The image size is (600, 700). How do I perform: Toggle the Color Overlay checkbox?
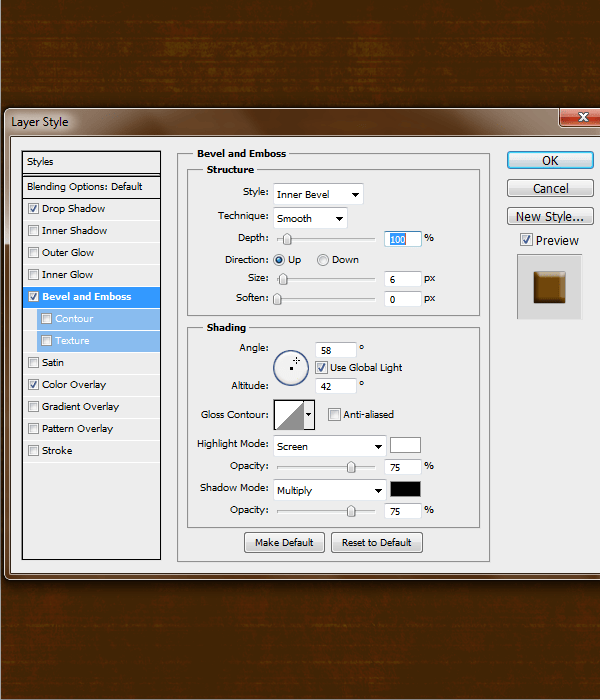click(x=33, y=384)
